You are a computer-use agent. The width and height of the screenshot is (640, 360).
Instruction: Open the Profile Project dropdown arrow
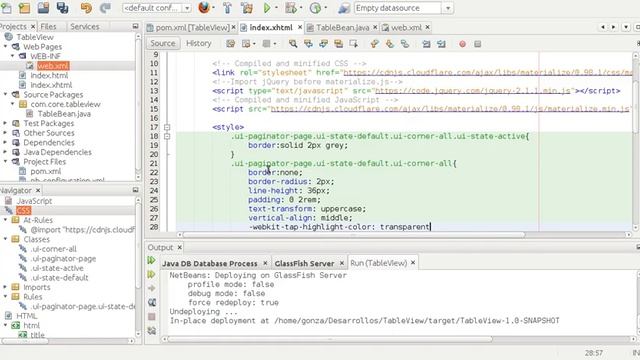[x=325, y=8]
